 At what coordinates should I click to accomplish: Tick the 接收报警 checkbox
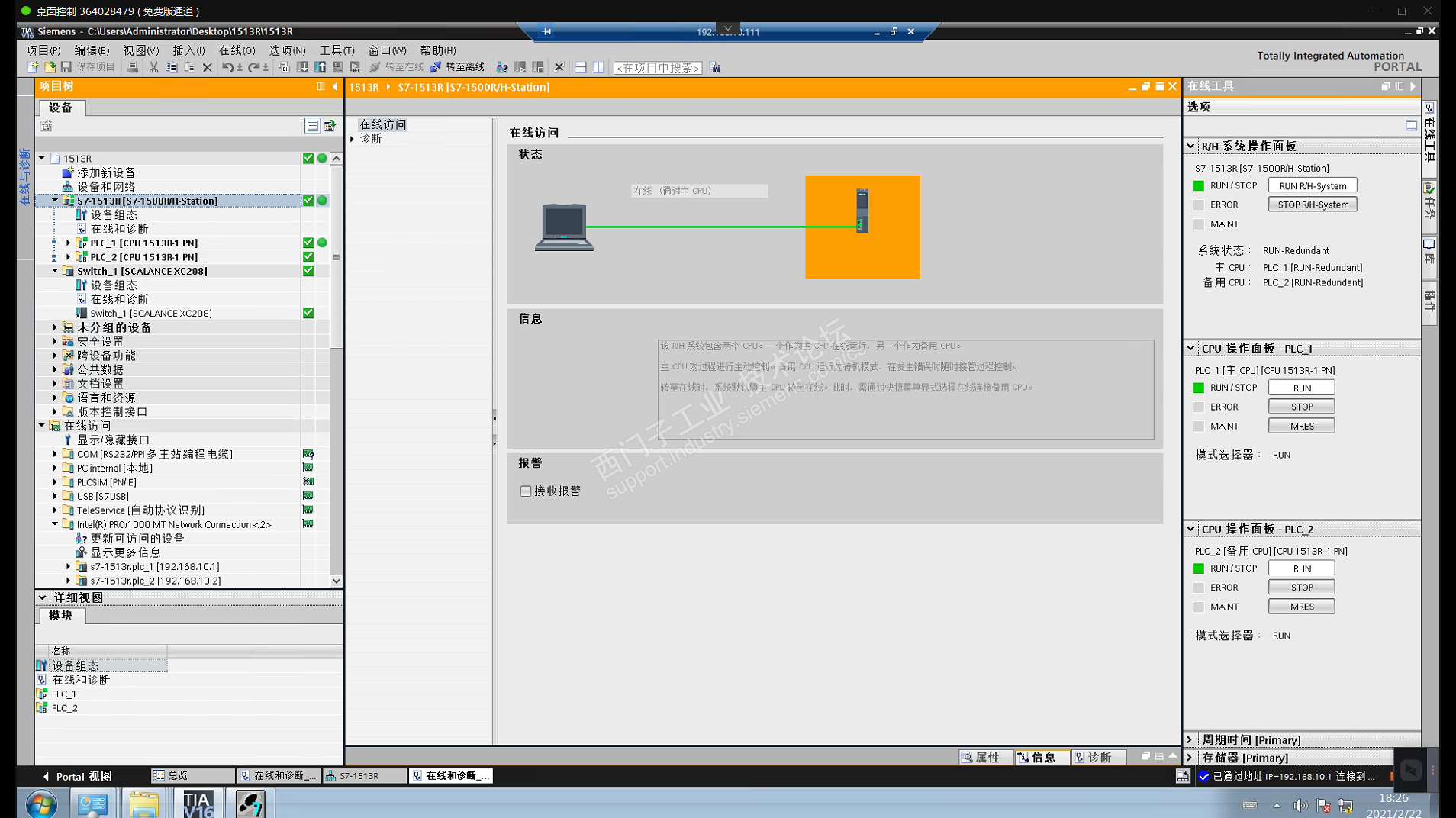(526, 491)
